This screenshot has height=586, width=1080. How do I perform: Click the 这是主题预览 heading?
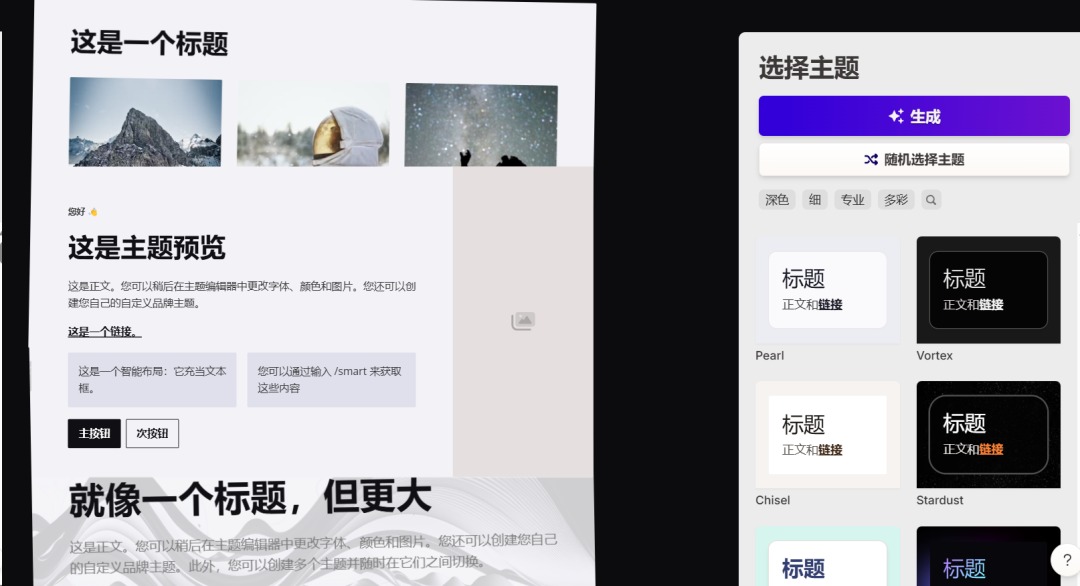(x=147, y=247)
